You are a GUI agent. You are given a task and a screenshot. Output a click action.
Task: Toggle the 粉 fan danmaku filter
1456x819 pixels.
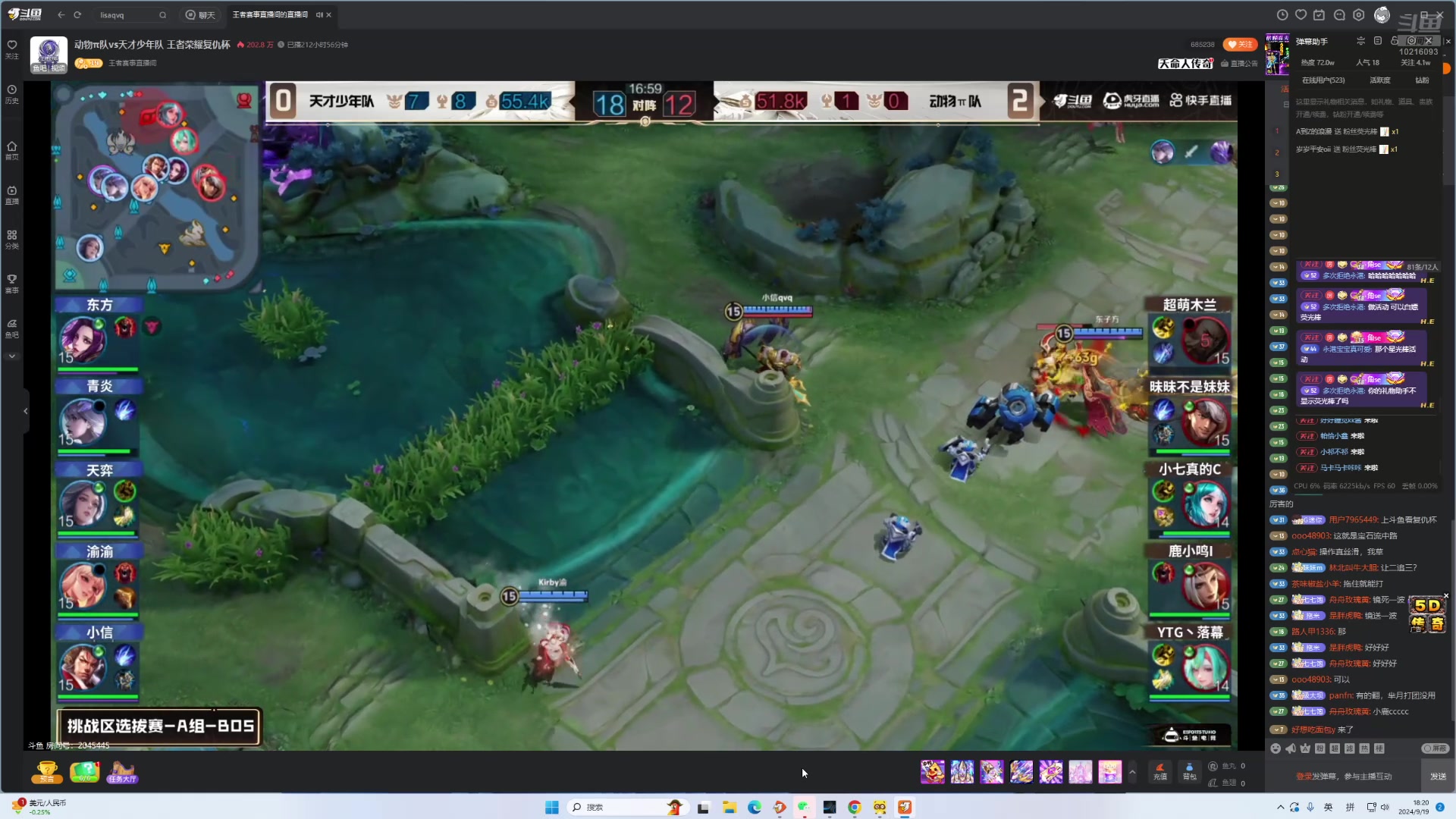coord(1320,748)
